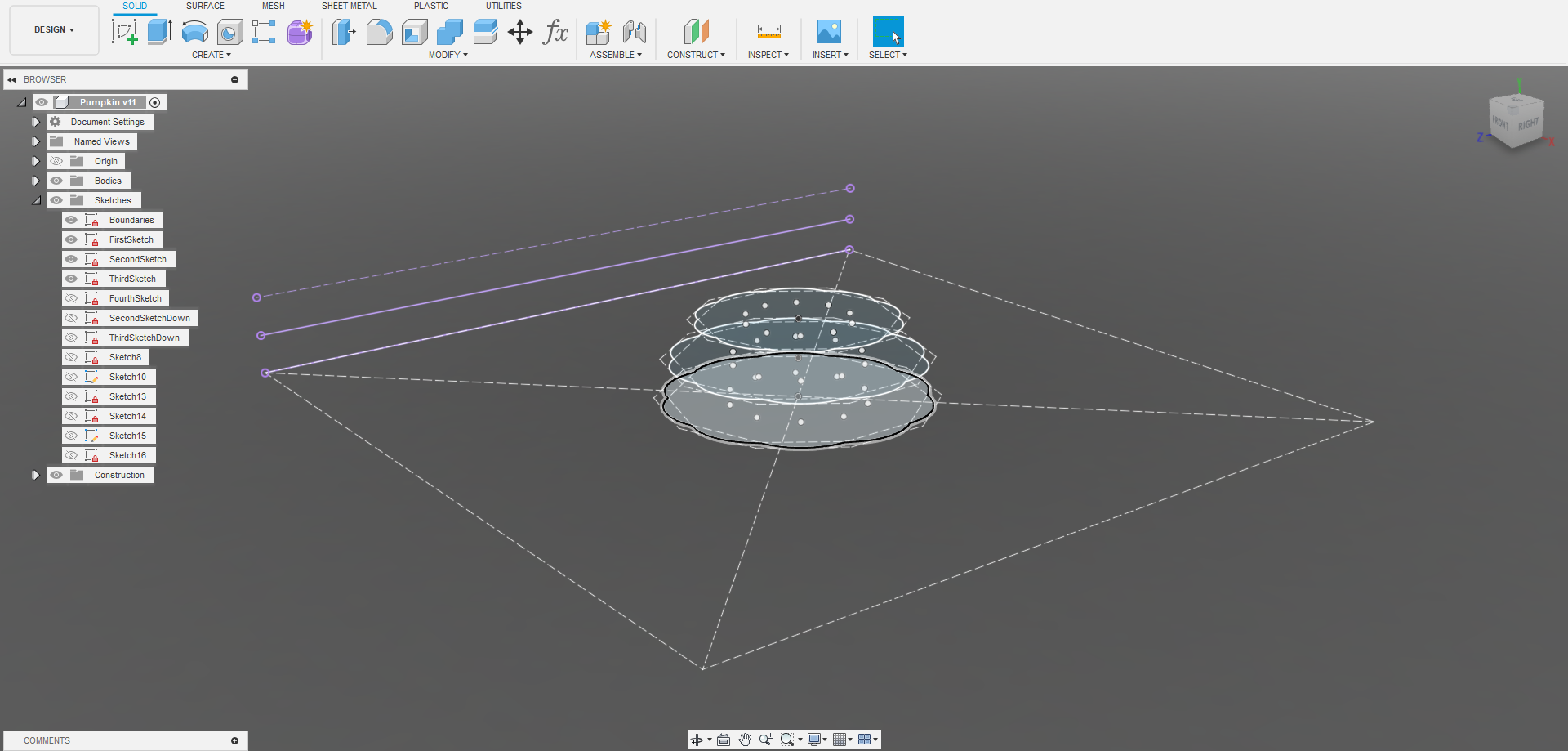
Task: Switch to the SOLID tab
Action: coord(135,6)
